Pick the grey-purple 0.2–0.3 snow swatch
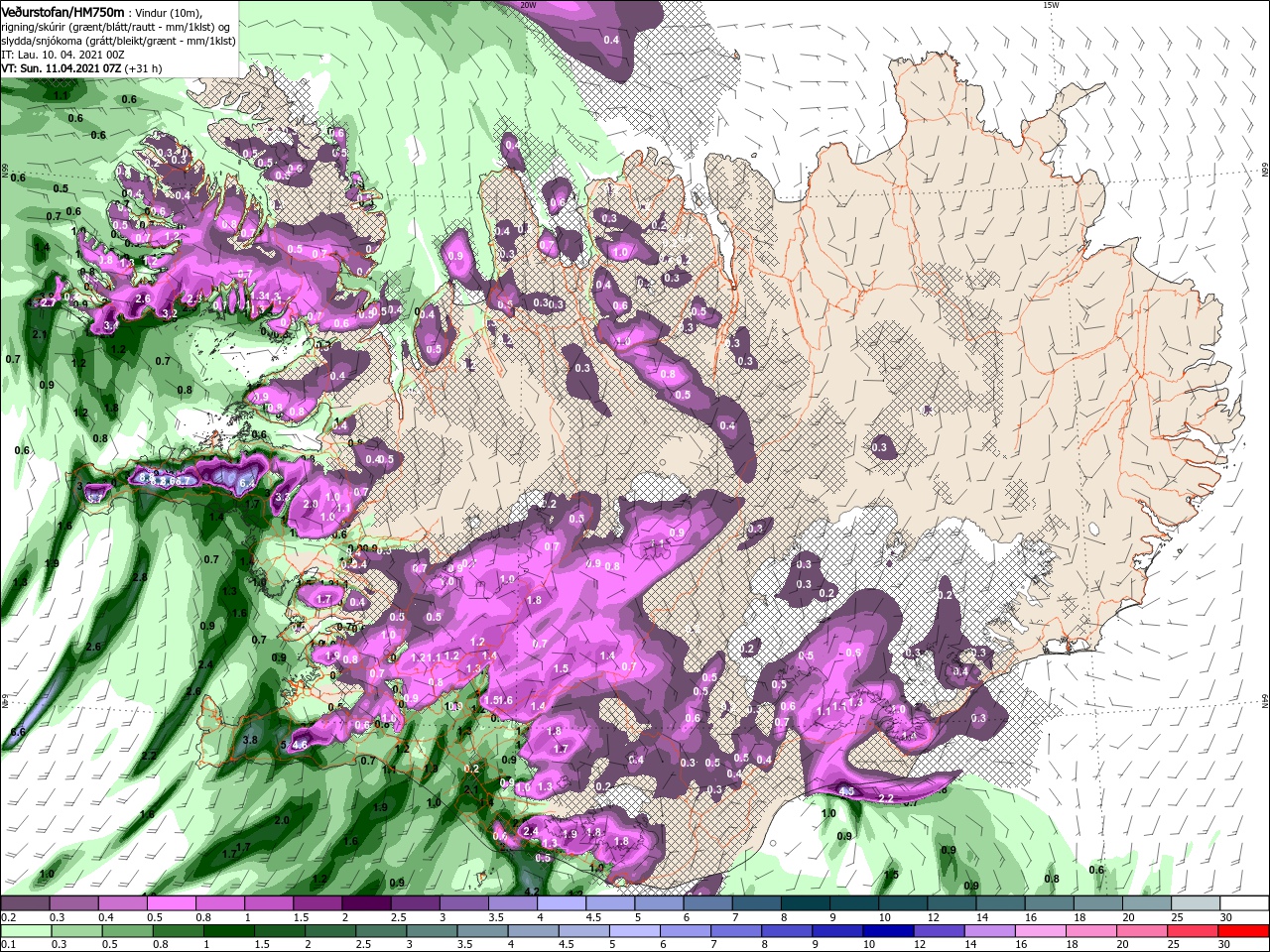 coord(27,902)
